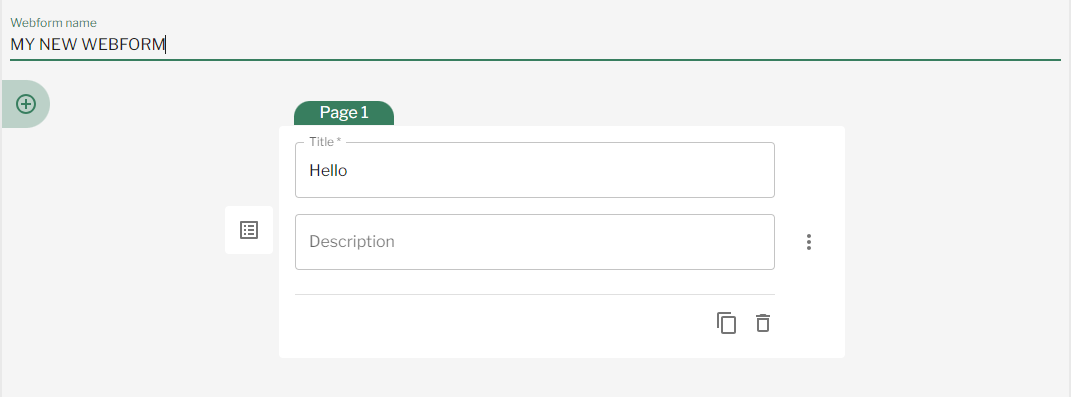The image size is (1071, 397).
Task: Click the Description text box
Action: pos(535,242)
